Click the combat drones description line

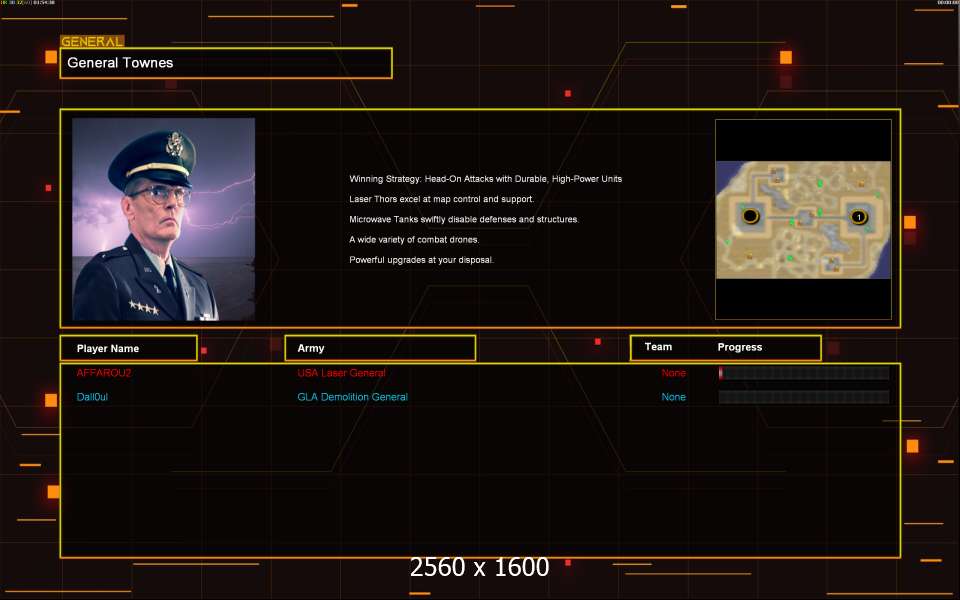coord(414,239)
